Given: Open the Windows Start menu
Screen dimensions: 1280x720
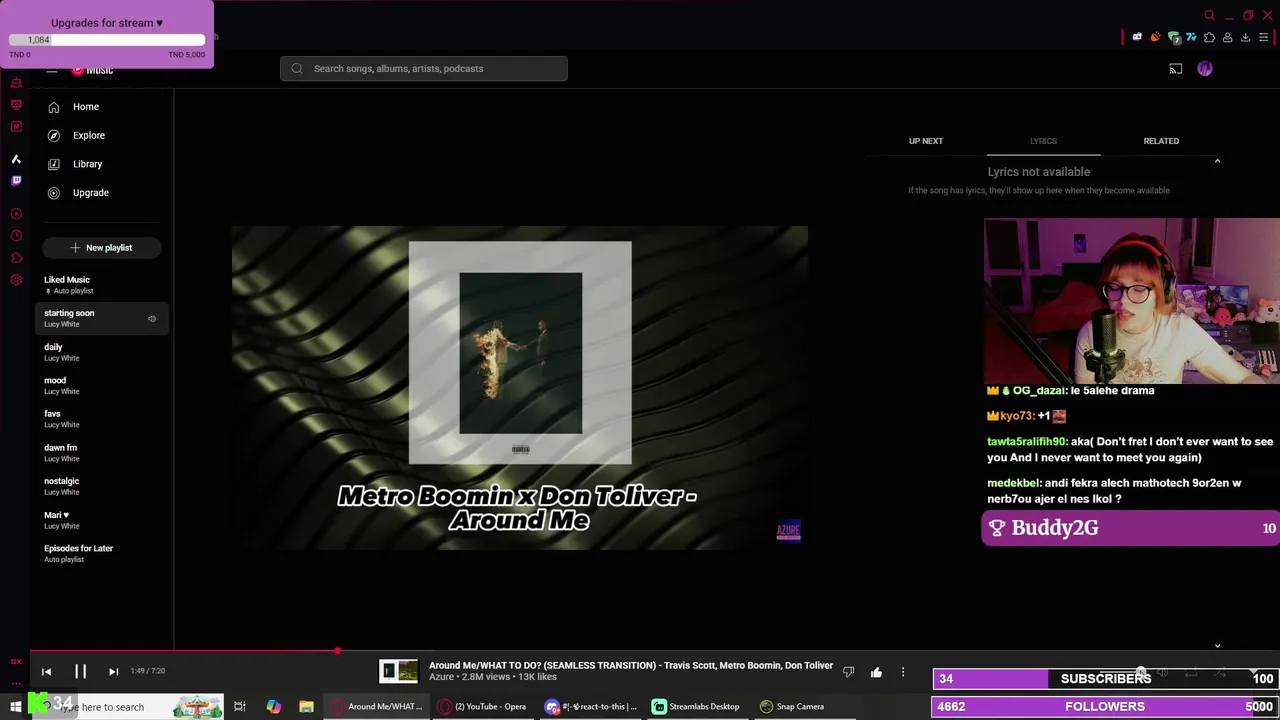Looking at the screenshot, I should pyautogui.click(x=16, y=707).
